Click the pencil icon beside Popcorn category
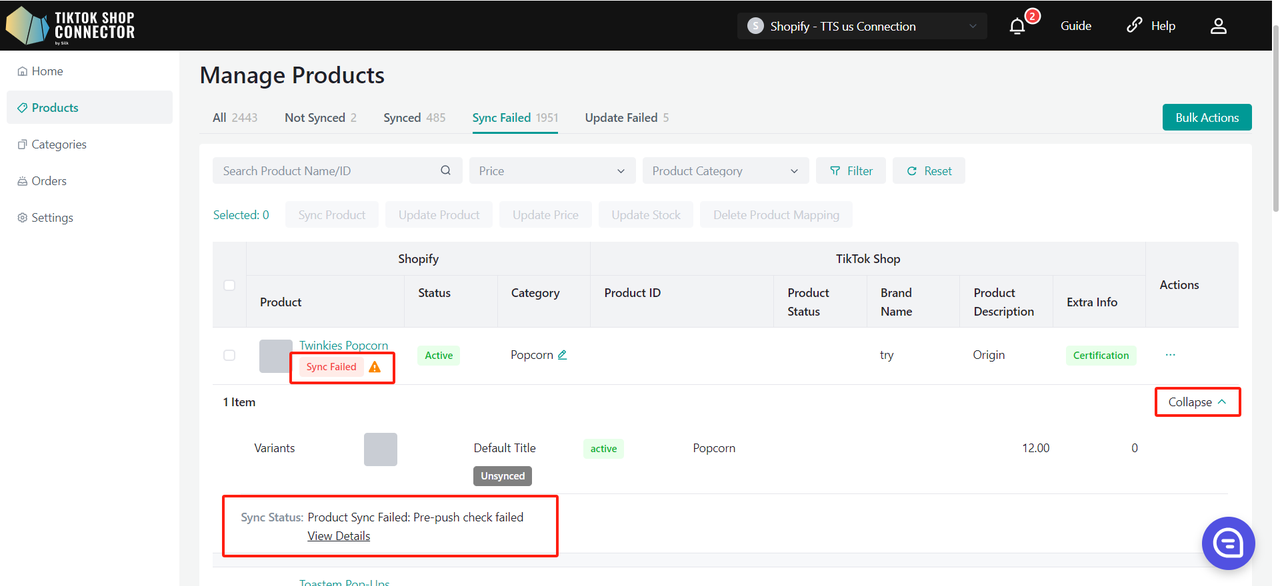 [x=562, y=355]
